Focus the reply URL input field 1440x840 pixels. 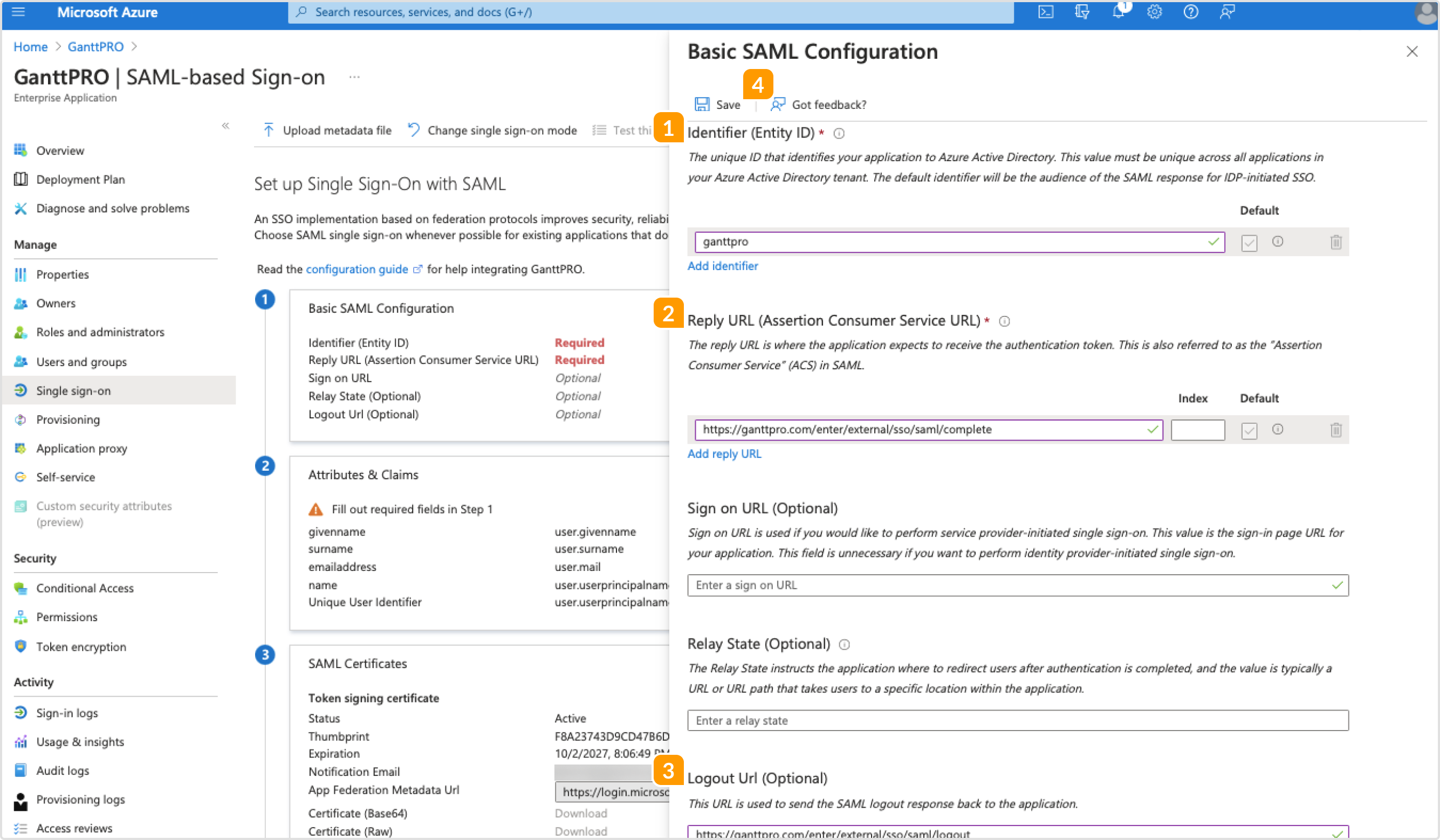pos(929,430)
